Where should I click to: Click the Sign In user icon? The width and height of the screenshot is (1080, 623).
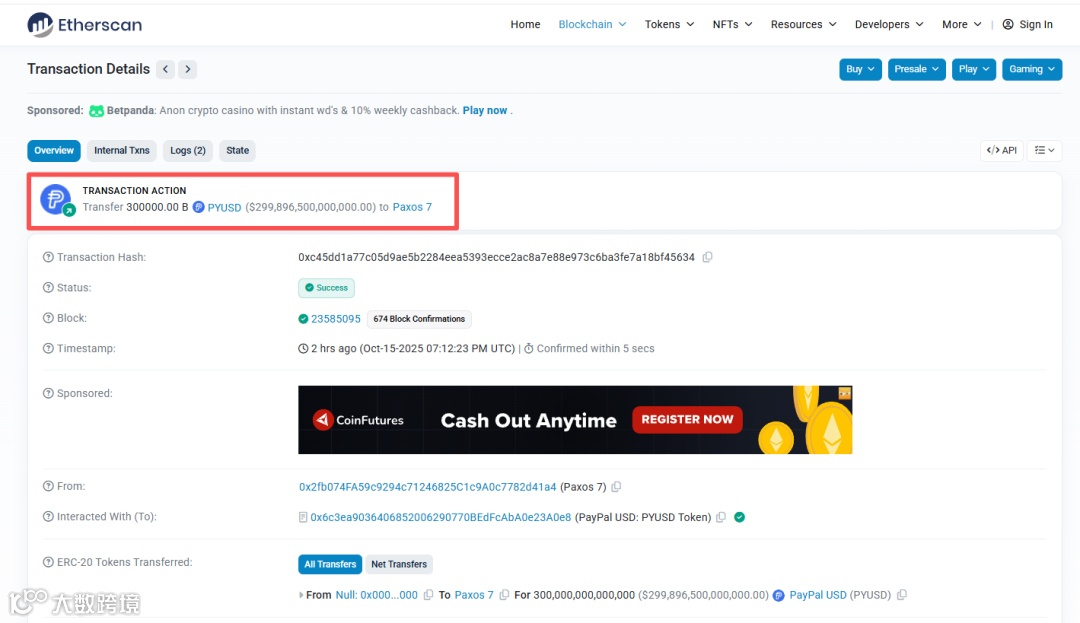(1008, 24)
